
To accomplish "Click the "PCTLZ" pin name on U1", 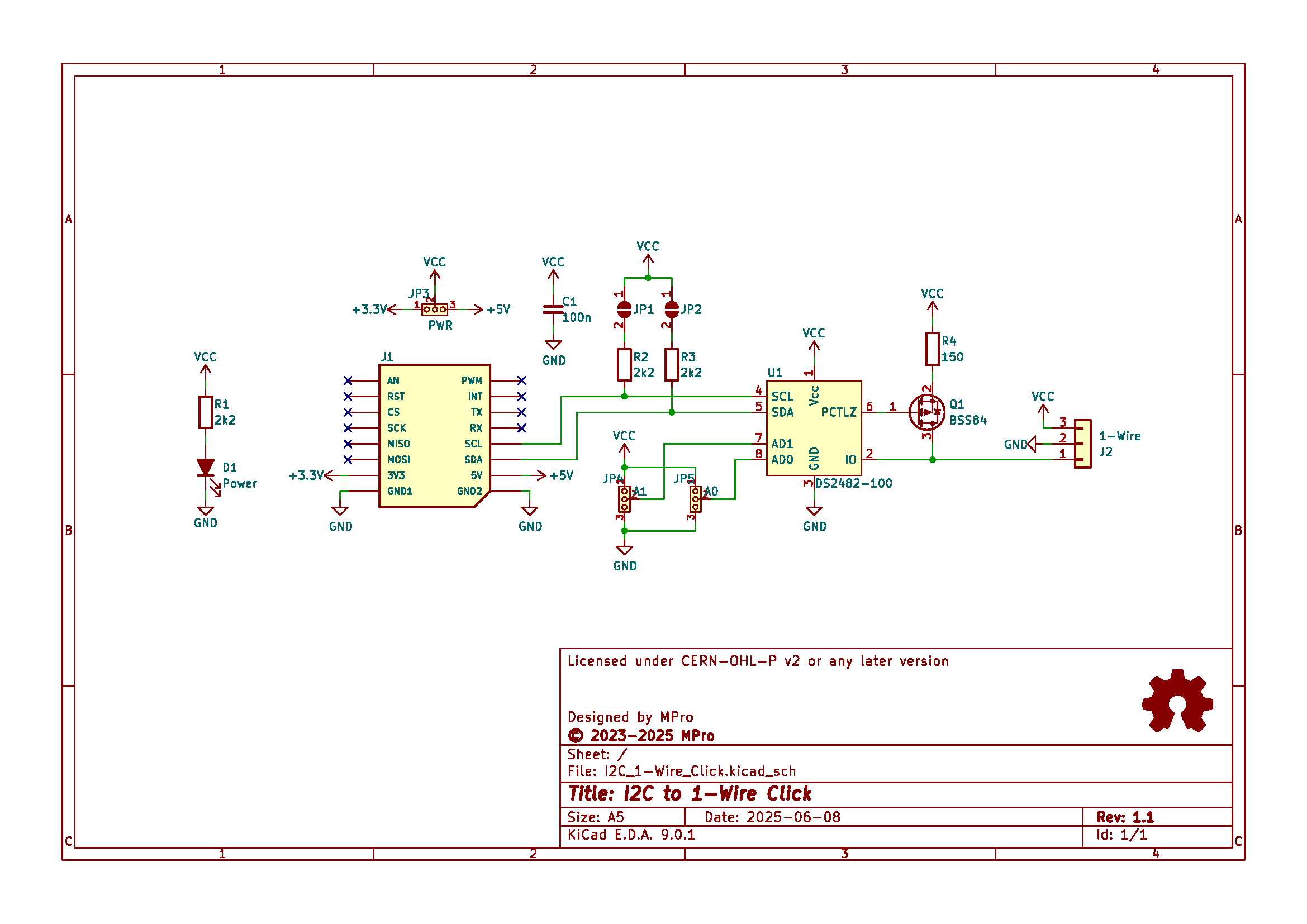I will coord(839,412).
